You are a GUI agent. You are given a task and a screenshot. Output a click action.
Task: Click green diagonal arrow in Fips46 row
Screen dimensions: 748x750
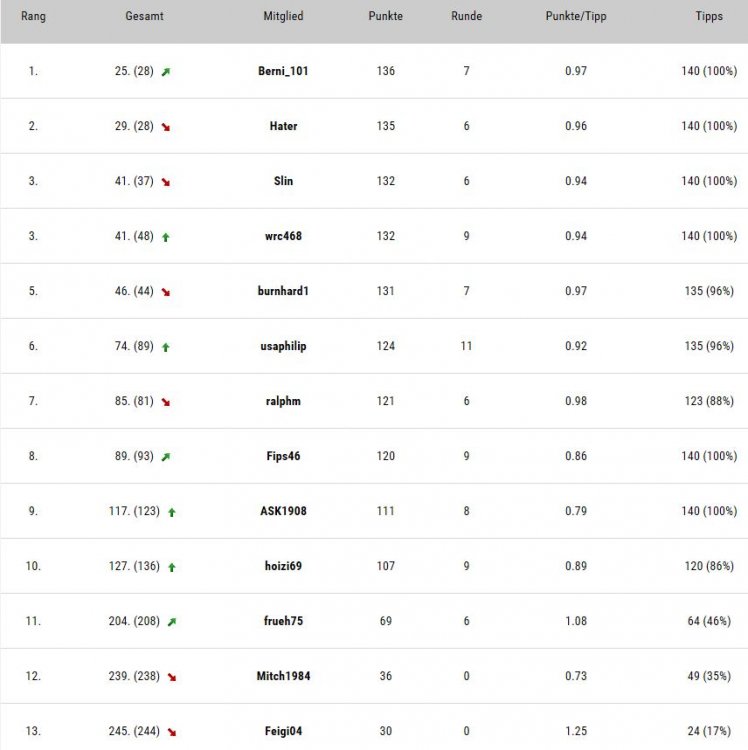pos(166,457)
